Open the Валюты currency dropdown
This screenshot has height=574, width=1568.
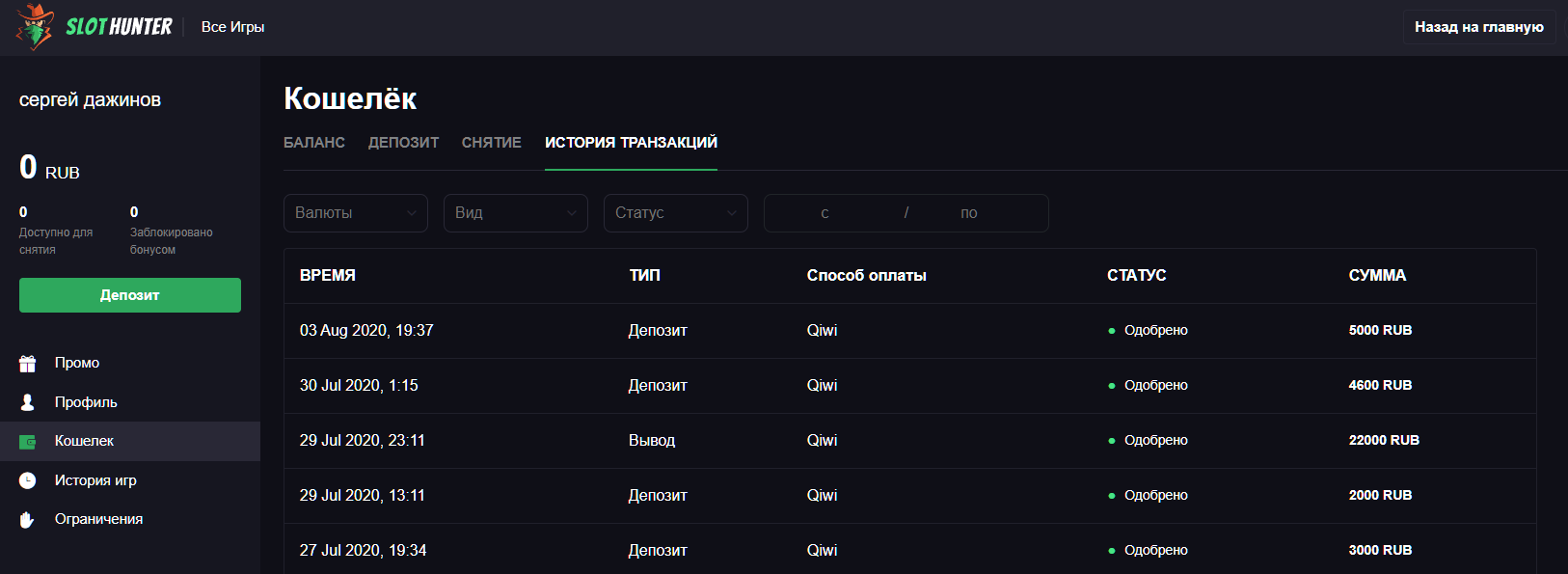[x=356, y=213]
